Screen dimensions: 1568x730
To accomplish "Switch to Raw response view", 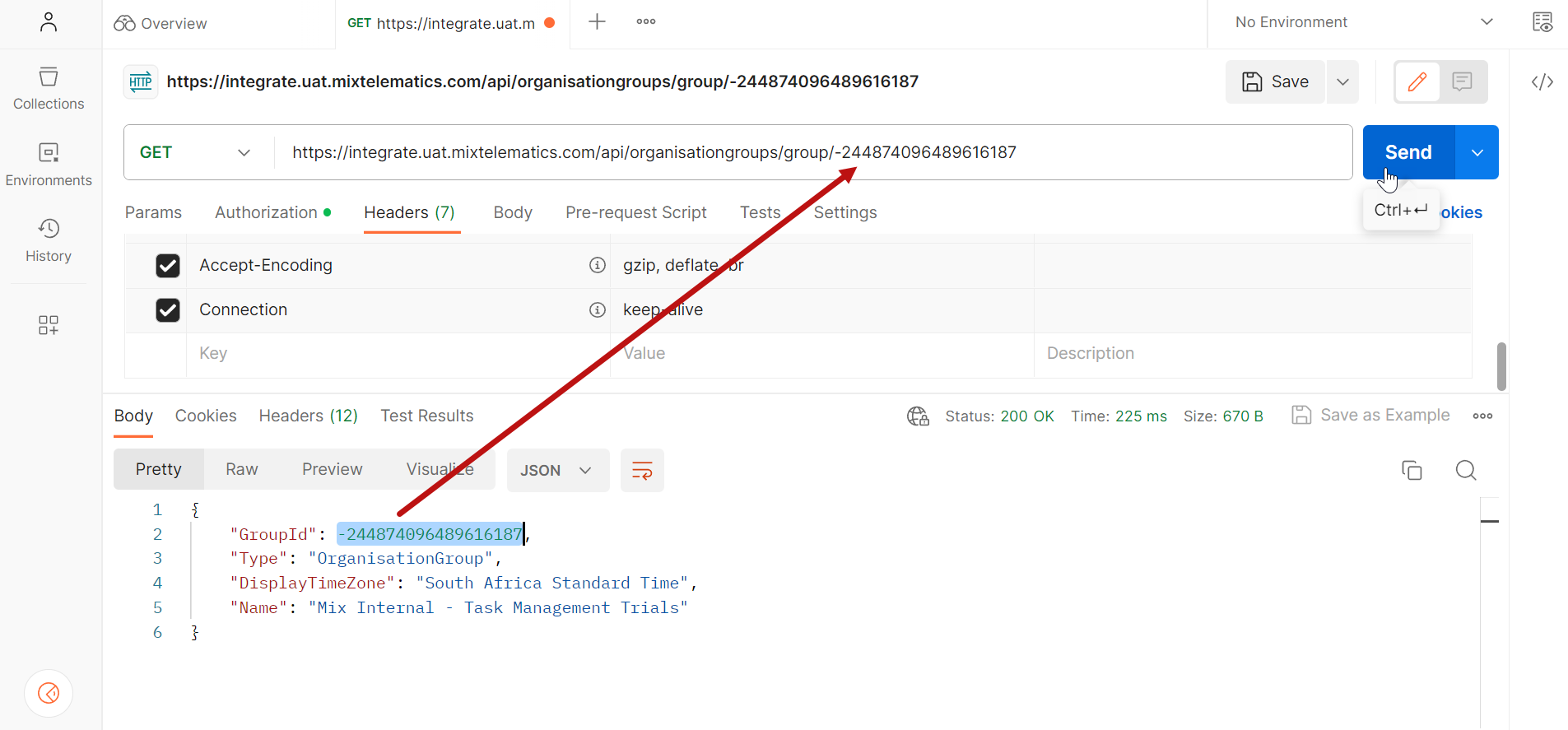I will [242, 469].
